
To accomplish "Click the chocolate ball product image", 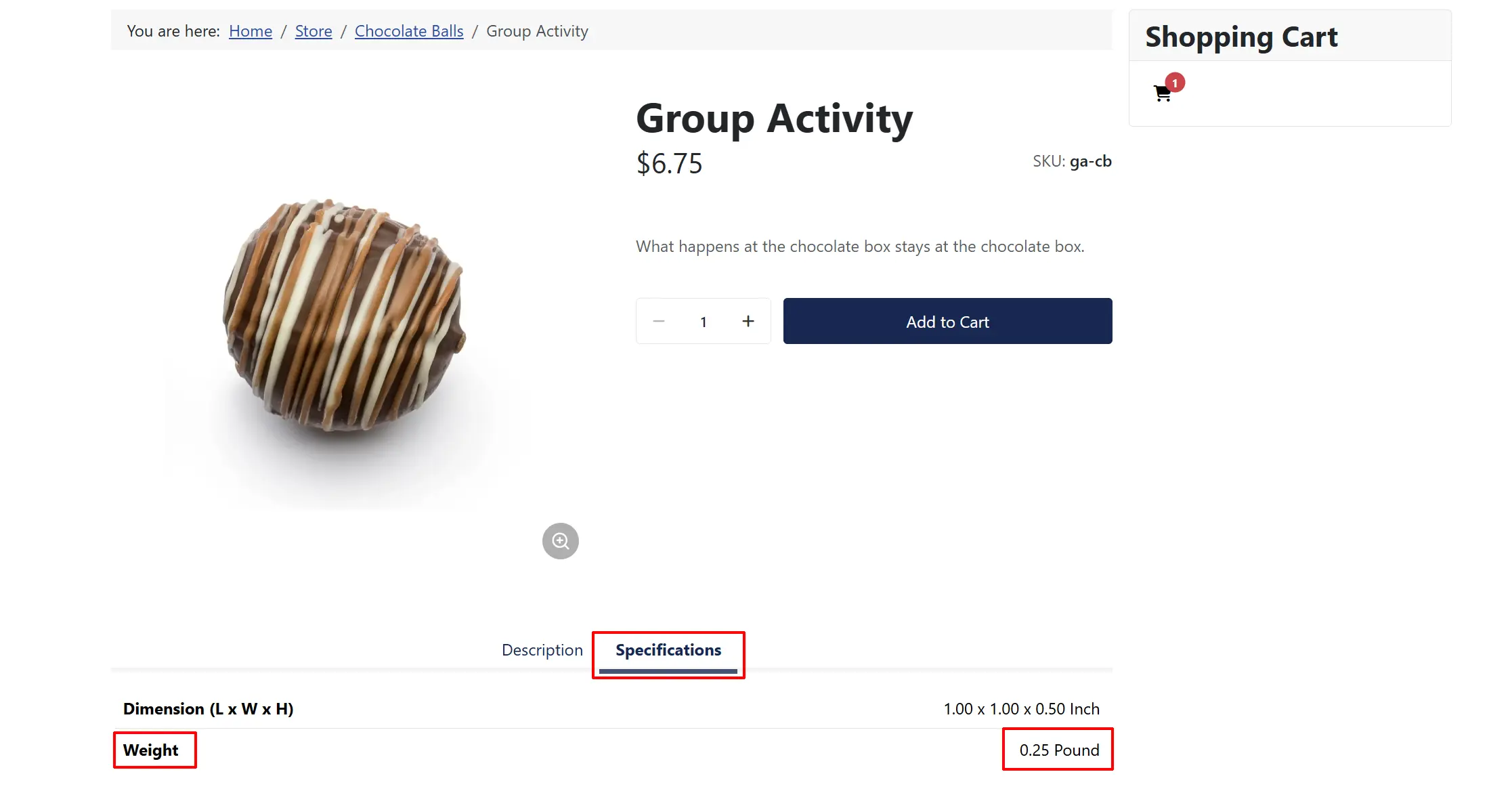I will pyautogui.click(x=345, y=318).
